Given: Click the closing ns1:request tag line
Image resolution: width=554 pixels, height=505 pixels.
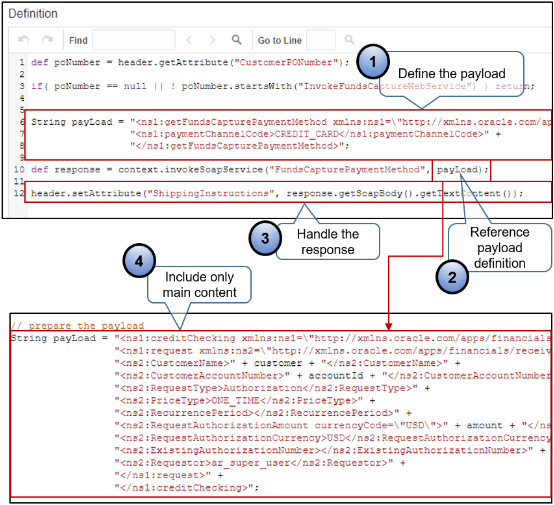Looking at the screenshot, I should tap(169, 475).
